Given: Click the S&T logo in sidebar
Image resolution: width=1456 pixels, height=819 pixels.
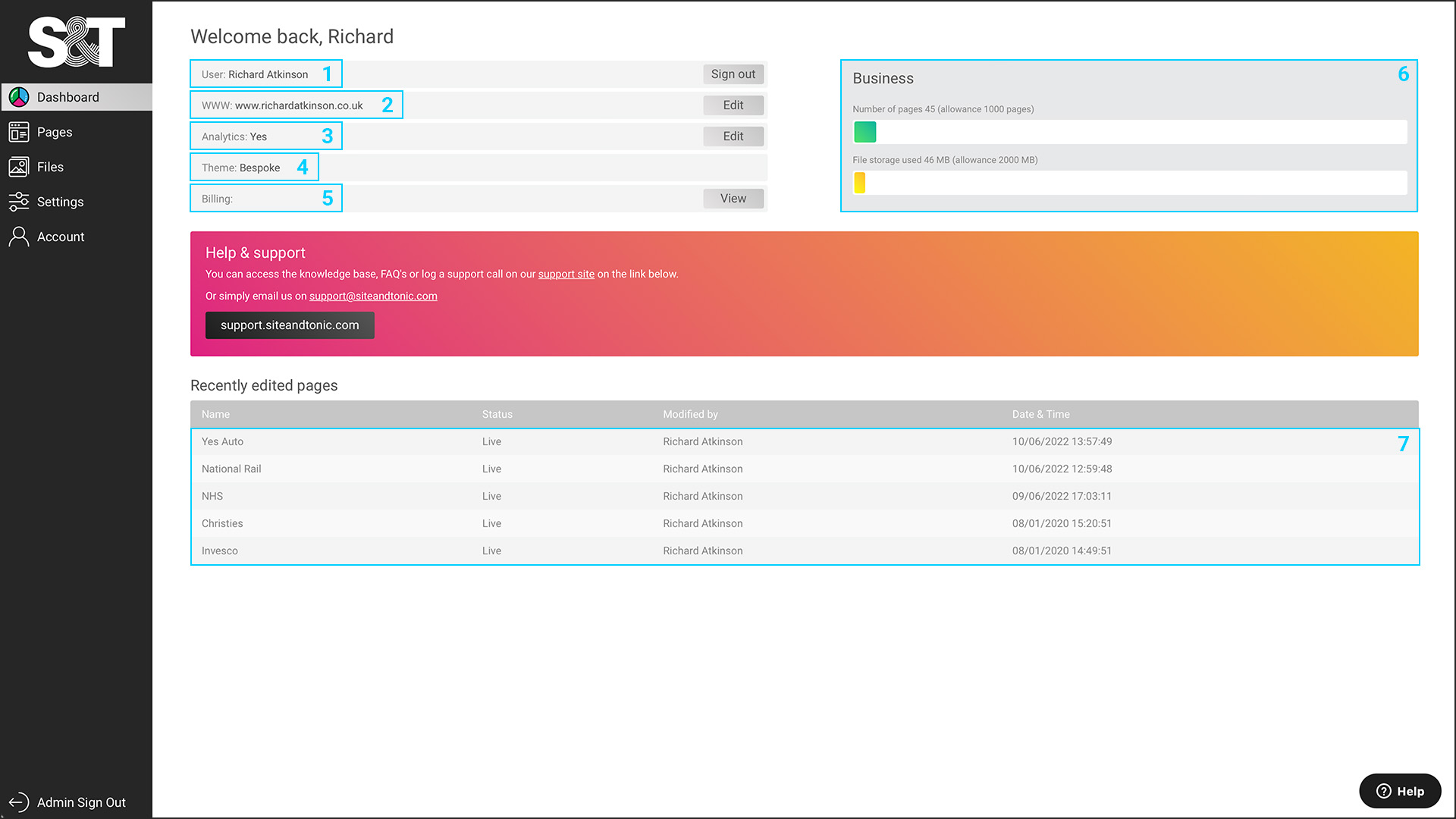Looking at the screenshot, I should (x=76, y=42).
